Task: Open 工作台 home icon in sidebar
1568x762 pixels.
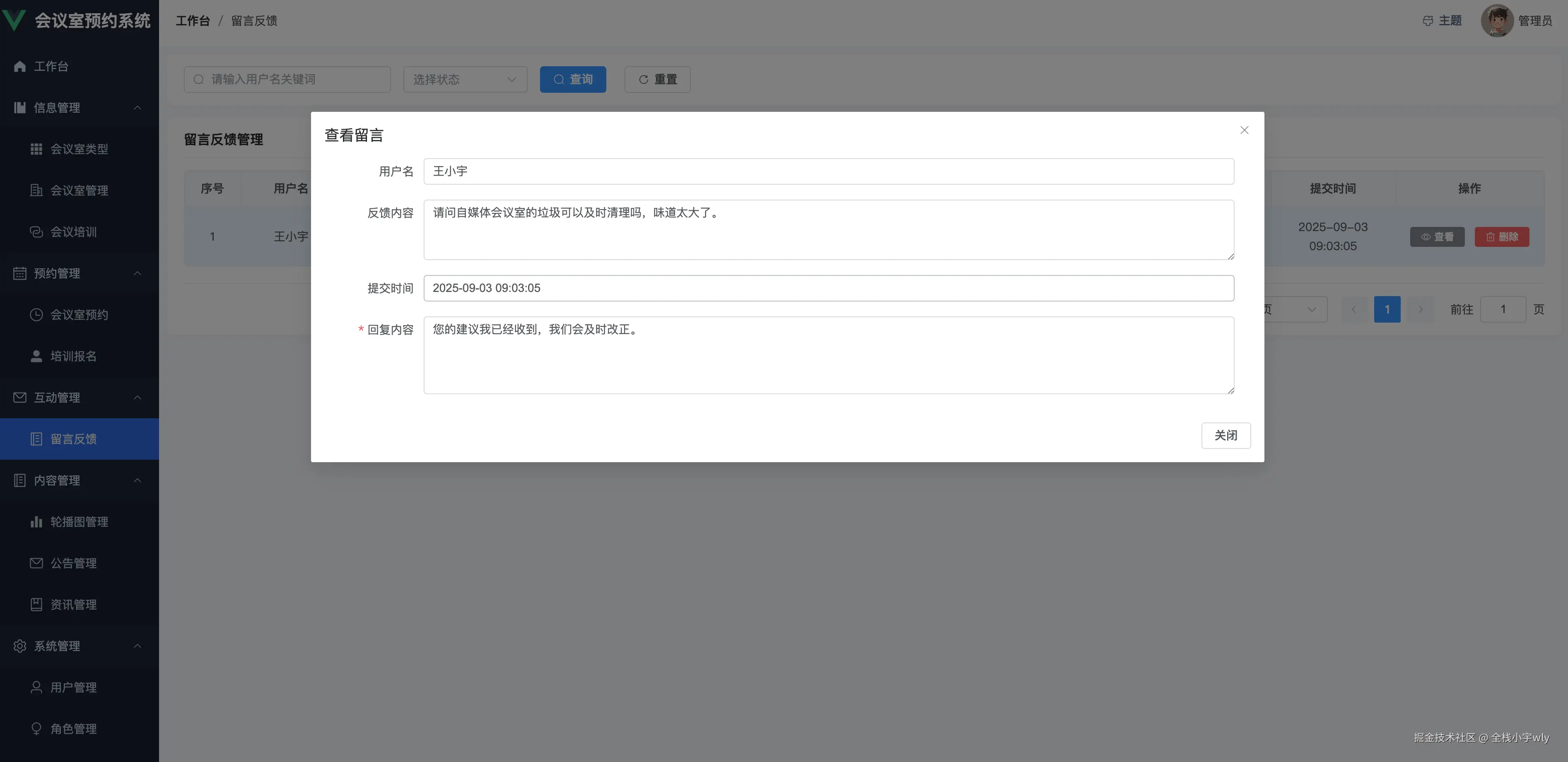Action: tap(20, 66)
